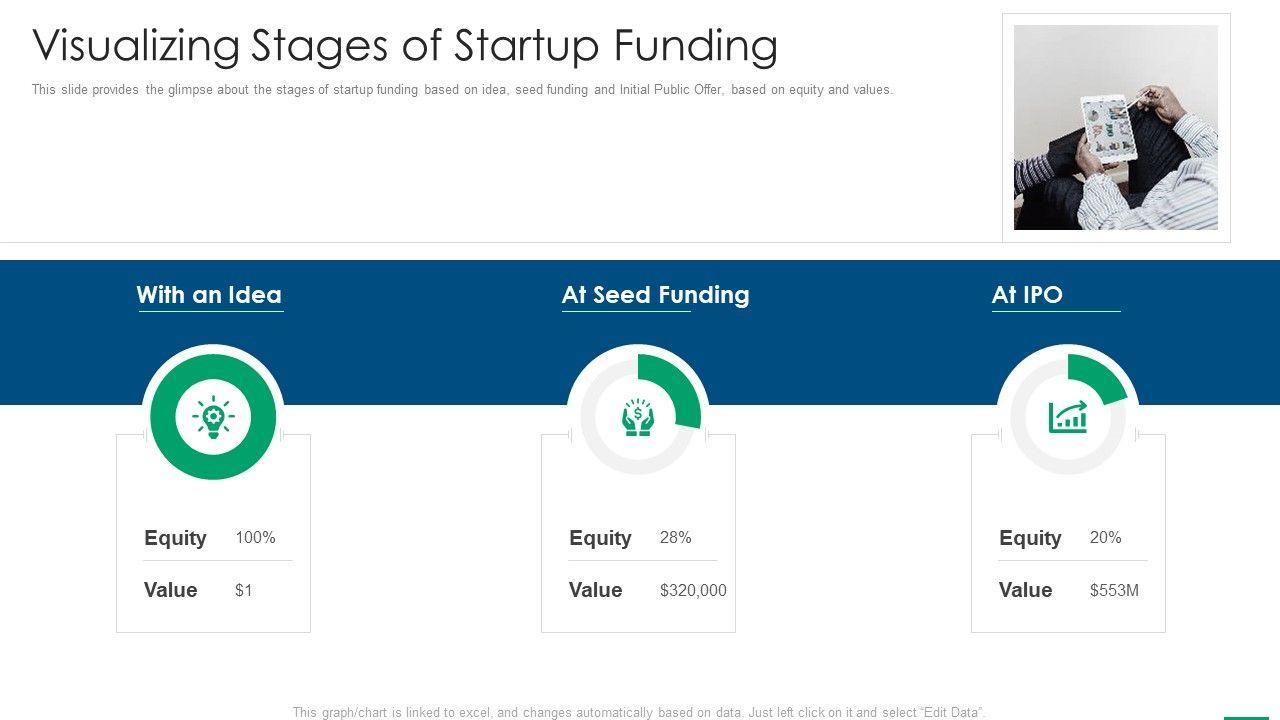This screenshot has height=720, width=1280.
Task: Select the green IPO donut segment
Action: point(1098,380)
